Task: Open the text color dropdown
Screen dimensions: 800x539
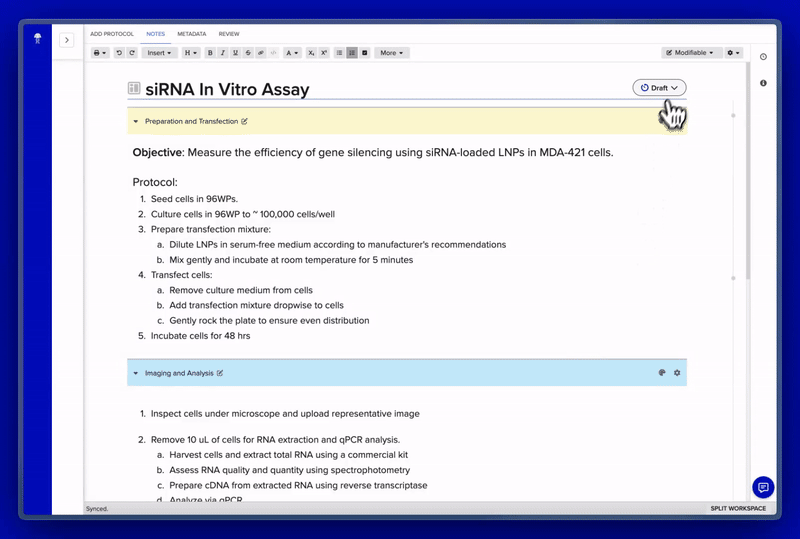Action: coord(292,53)
